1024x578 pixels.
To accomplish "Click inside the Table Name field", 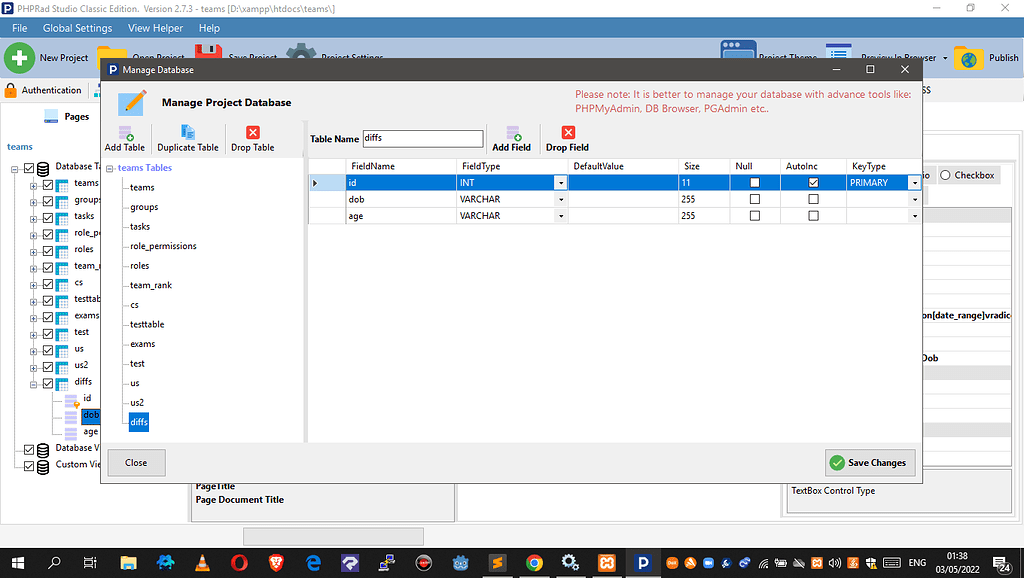I will pos(422,138).
